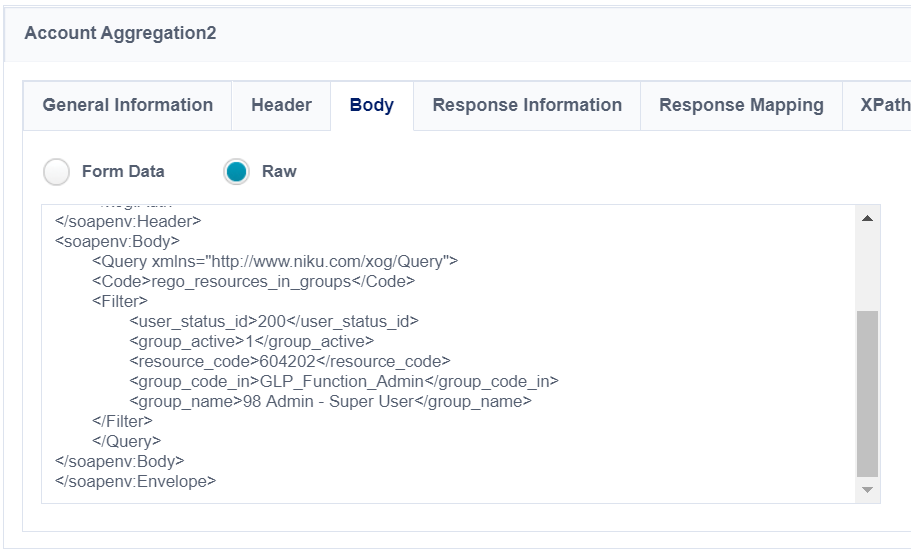911x549 pixels.
Task: Click the scroll up arrow in body editor
Action: [x=867, y=217]
